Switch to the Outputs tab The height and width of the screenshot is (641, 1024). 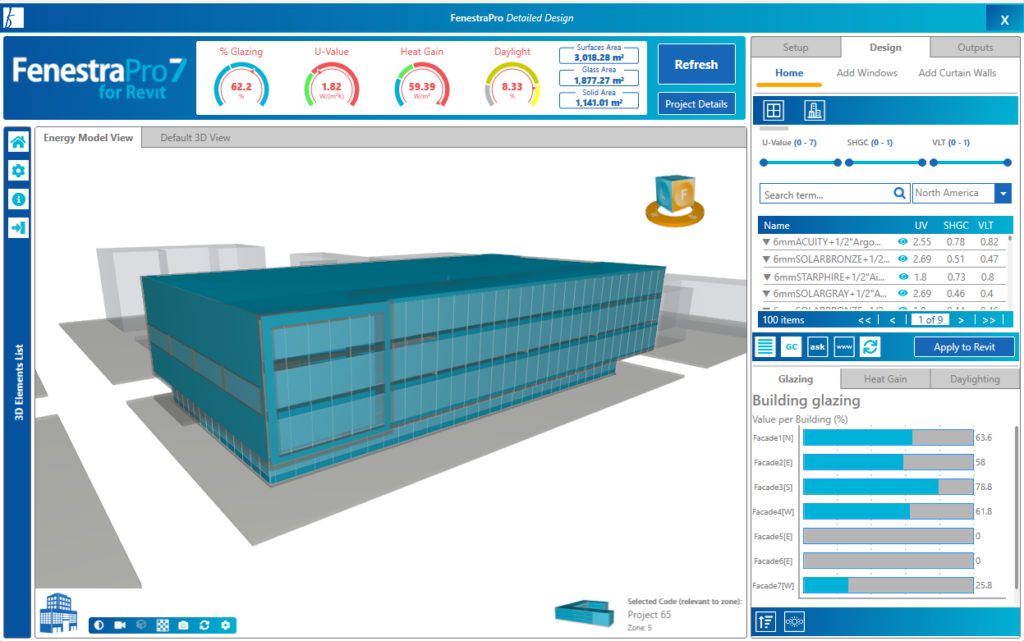click(x=975, y=47)
